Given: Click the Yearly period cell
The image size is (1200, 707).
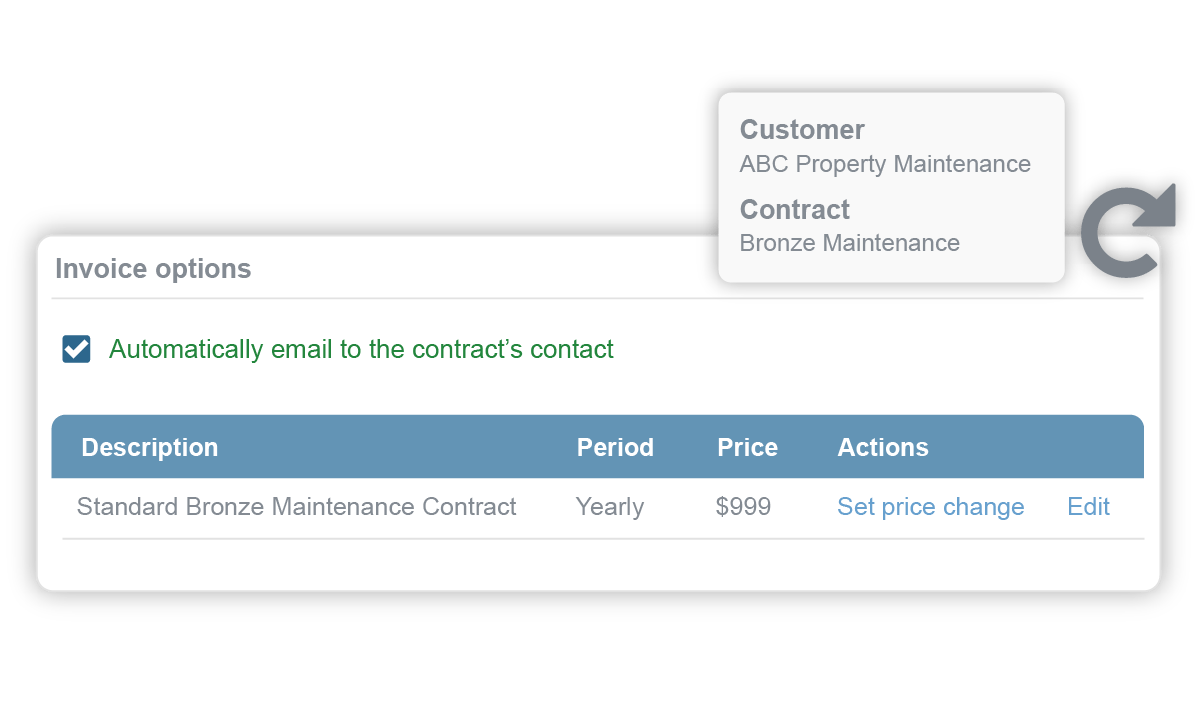Looking at the screenshot, I should (609, 507).
